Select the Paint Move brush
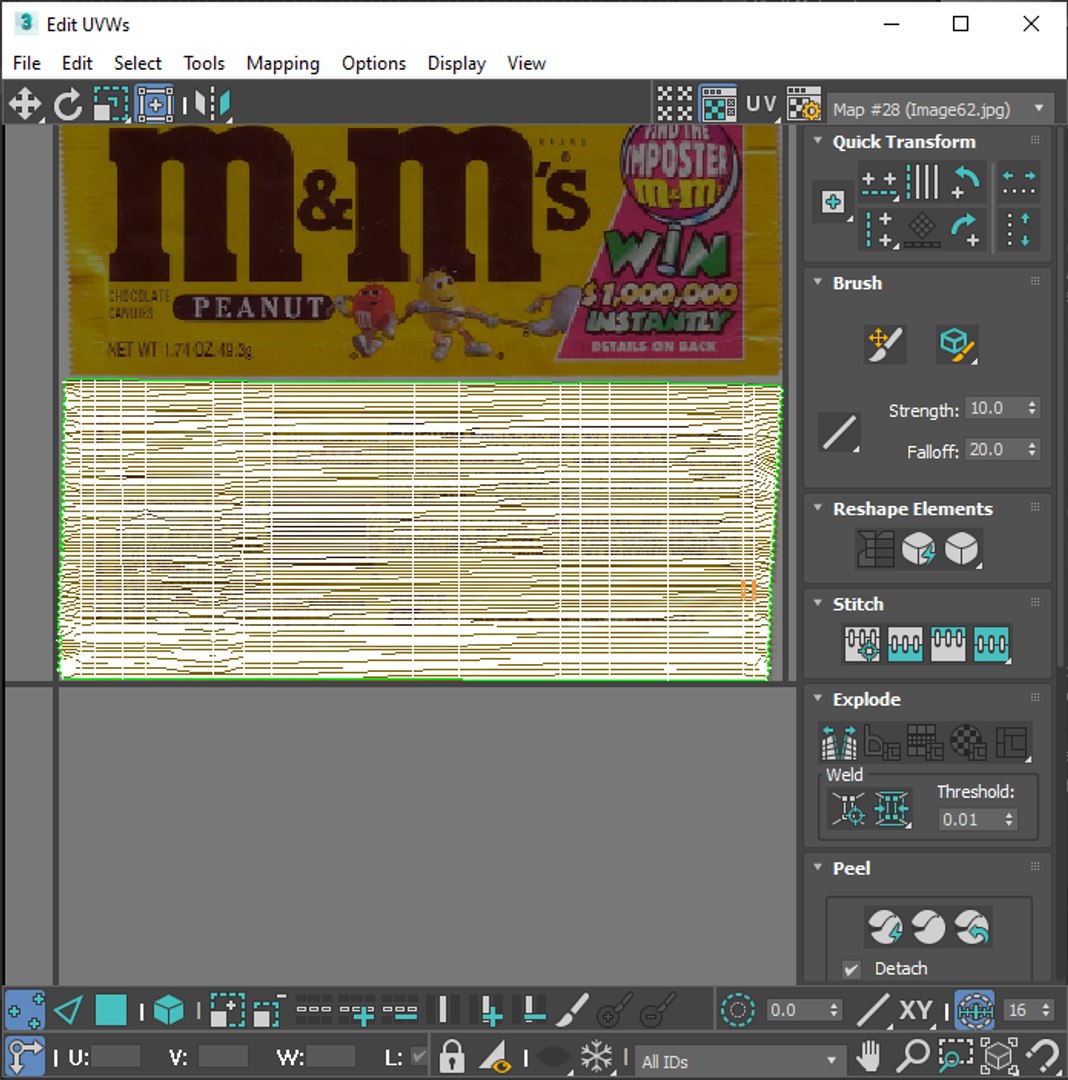 886,344
